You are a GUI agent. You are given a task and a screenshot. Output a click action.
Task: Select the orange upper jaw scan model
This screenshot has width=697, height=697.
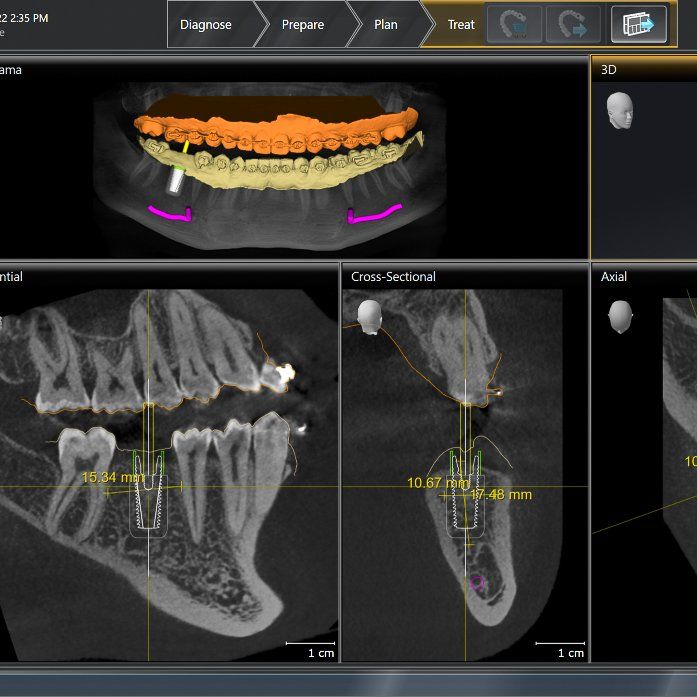pos(276,131)
